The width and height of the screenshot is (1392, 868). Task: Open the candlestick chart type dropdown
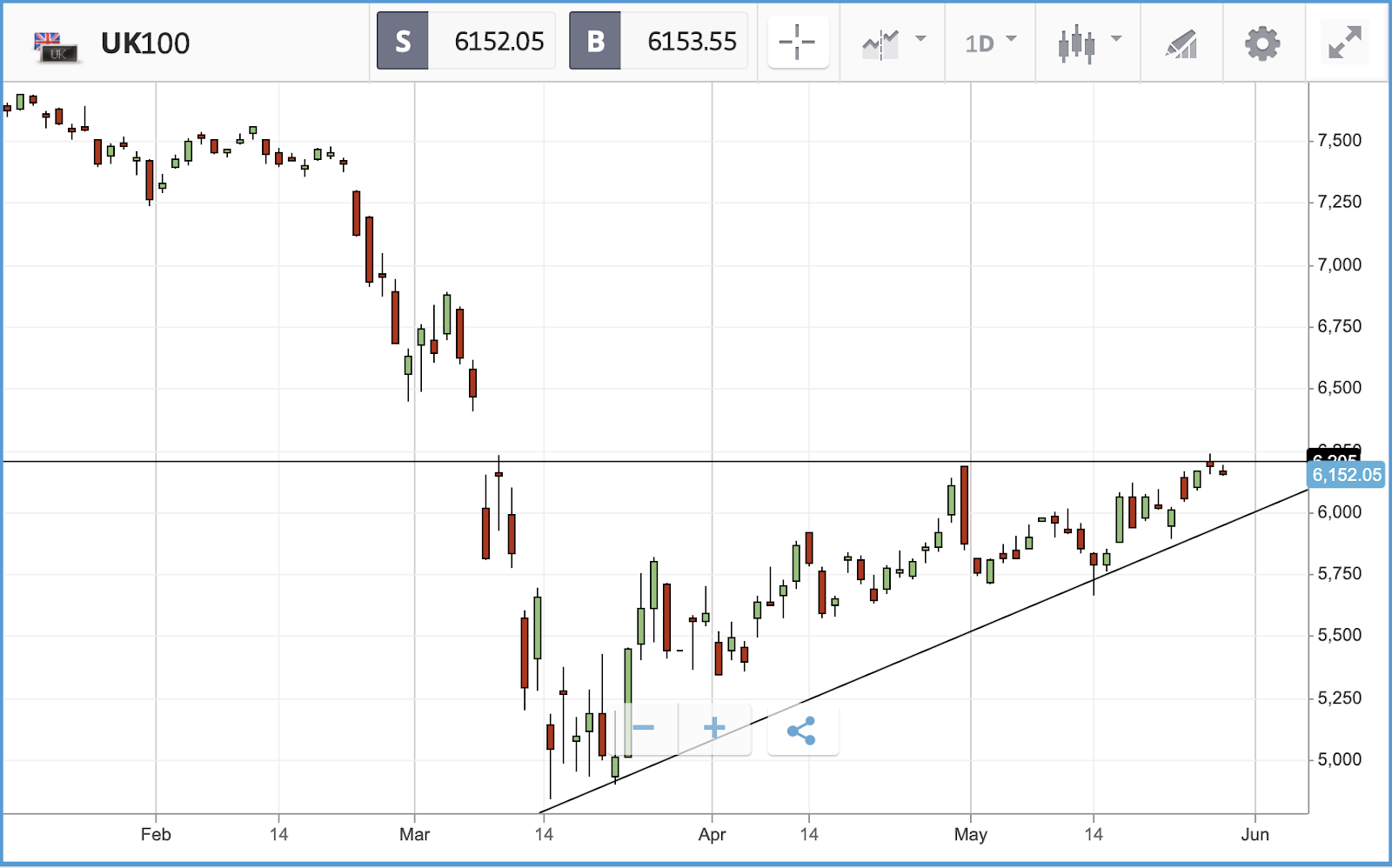[x=1089, y=43]
